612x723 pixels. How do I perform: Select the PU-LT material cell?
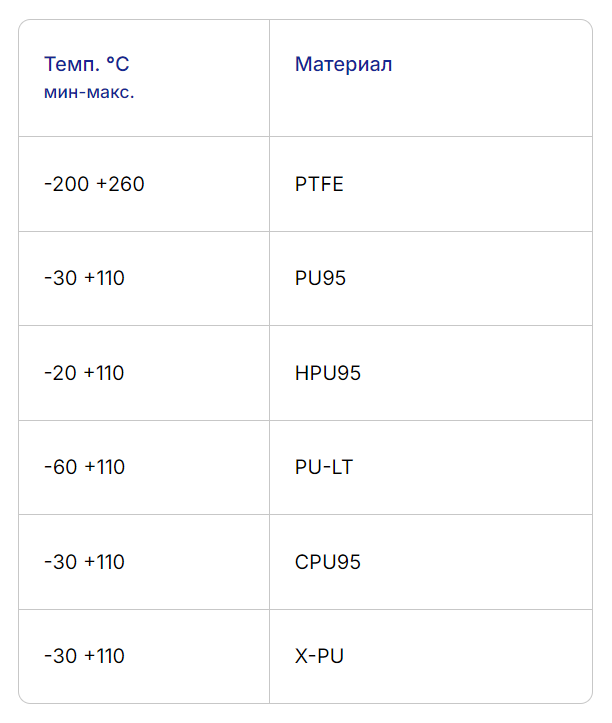pos(324,467)
